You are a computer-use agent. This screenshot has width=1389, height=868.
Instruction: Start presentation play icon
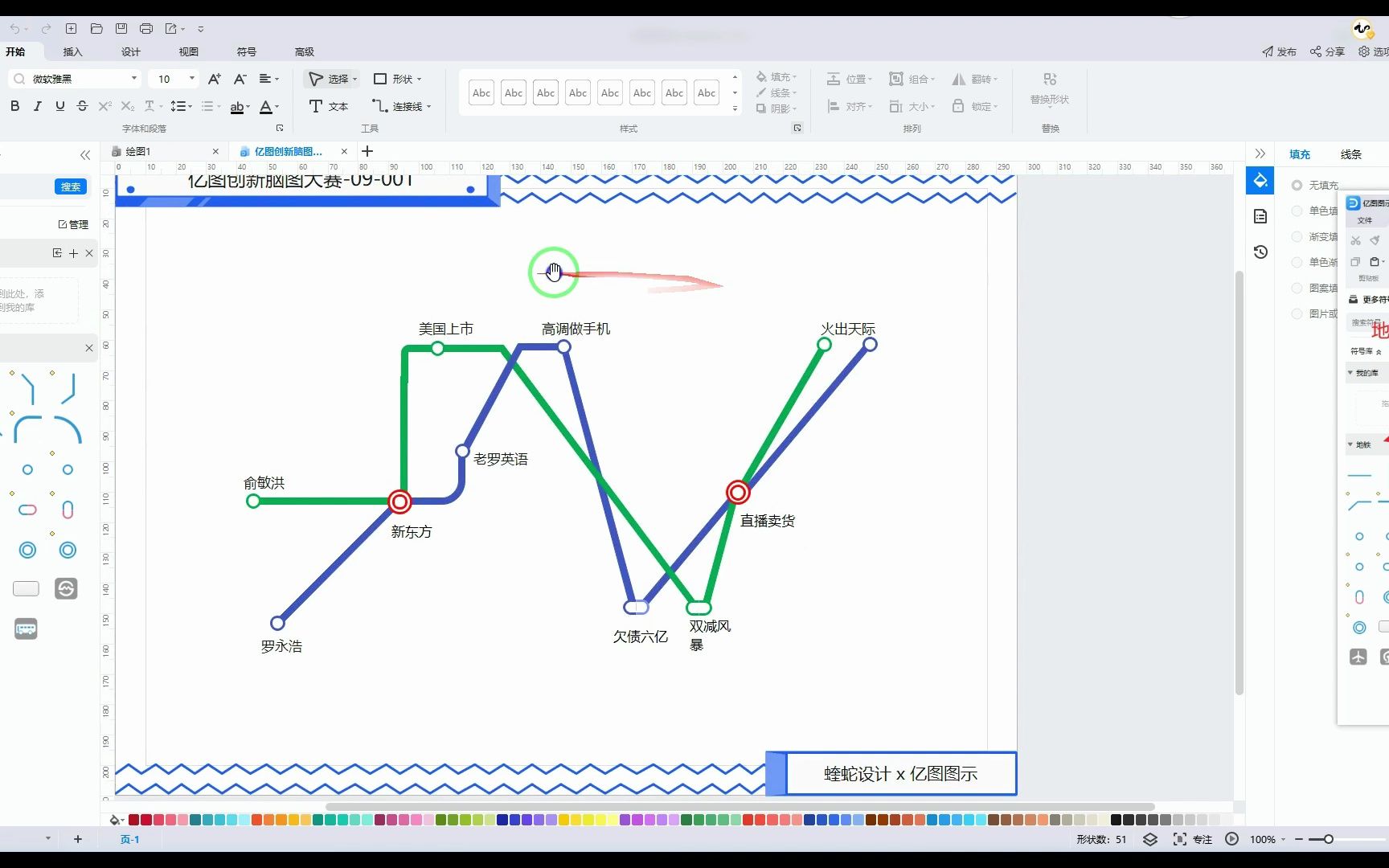1231,839
